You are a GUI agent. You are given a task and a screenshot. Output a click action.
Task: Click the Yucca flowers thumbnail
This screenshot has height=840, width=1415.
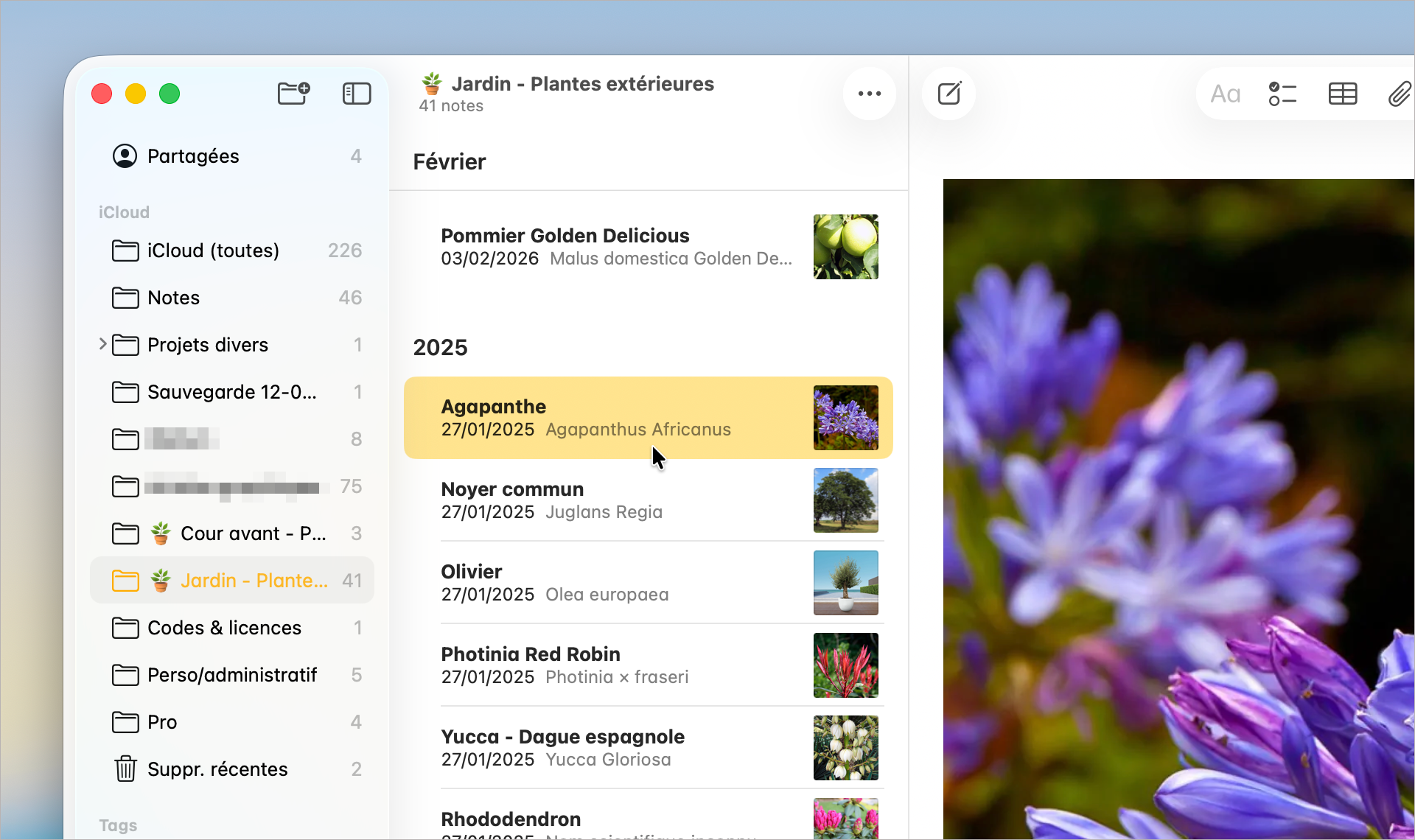[x=845, y=748]
